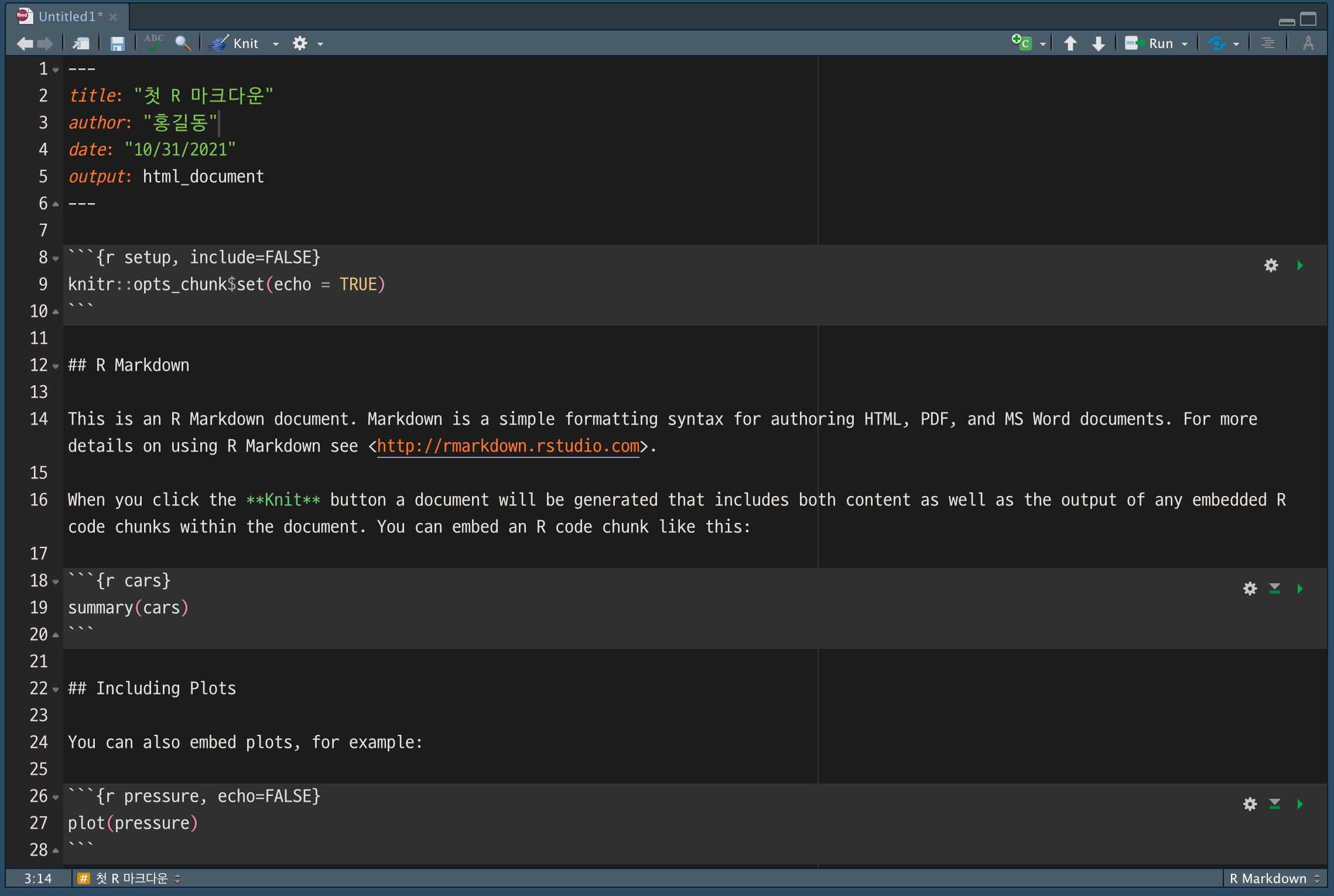Open the document settings gear
Image resolution: width=1334 pixels, height=896 pixels.
(x=300, y=43)
